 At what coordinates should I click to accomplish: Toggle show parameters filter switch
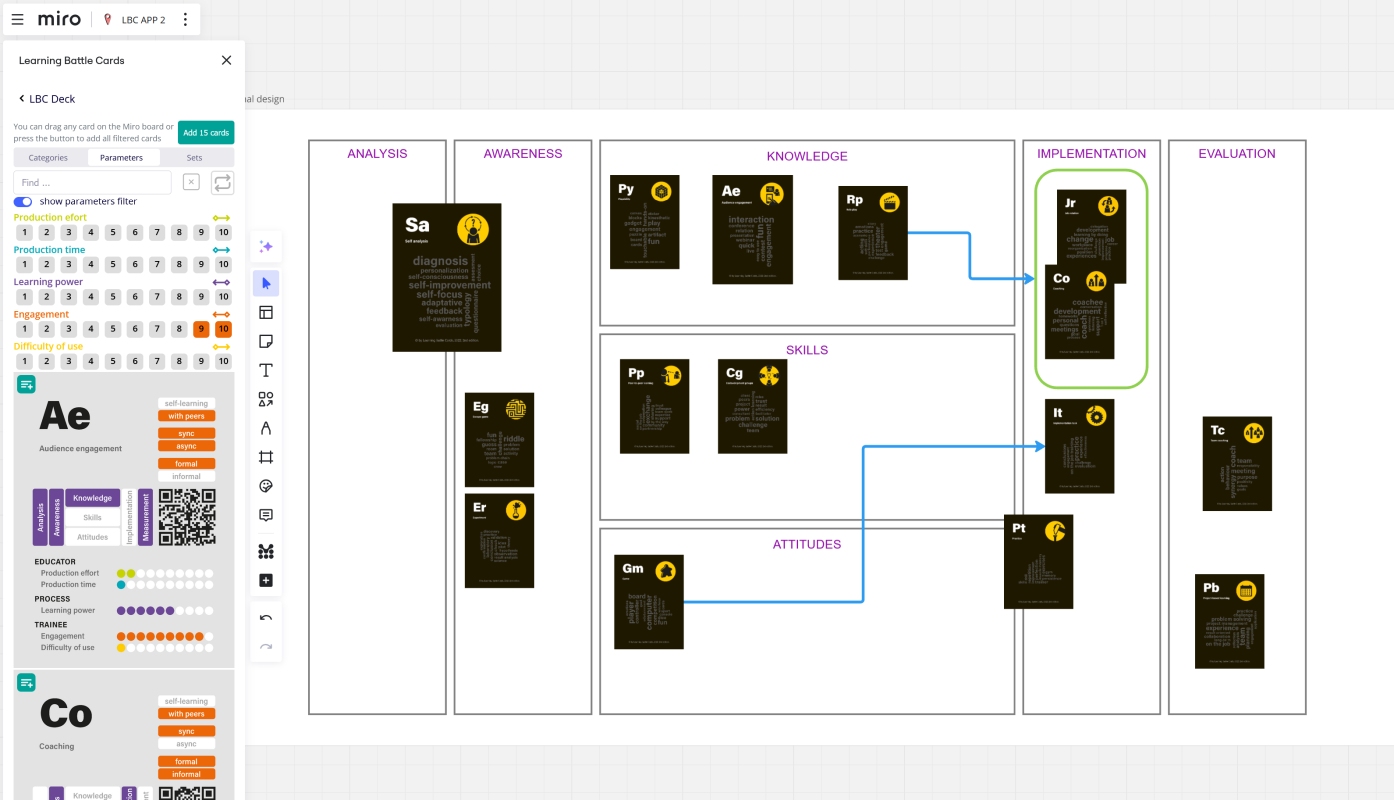tap(23, 202)
